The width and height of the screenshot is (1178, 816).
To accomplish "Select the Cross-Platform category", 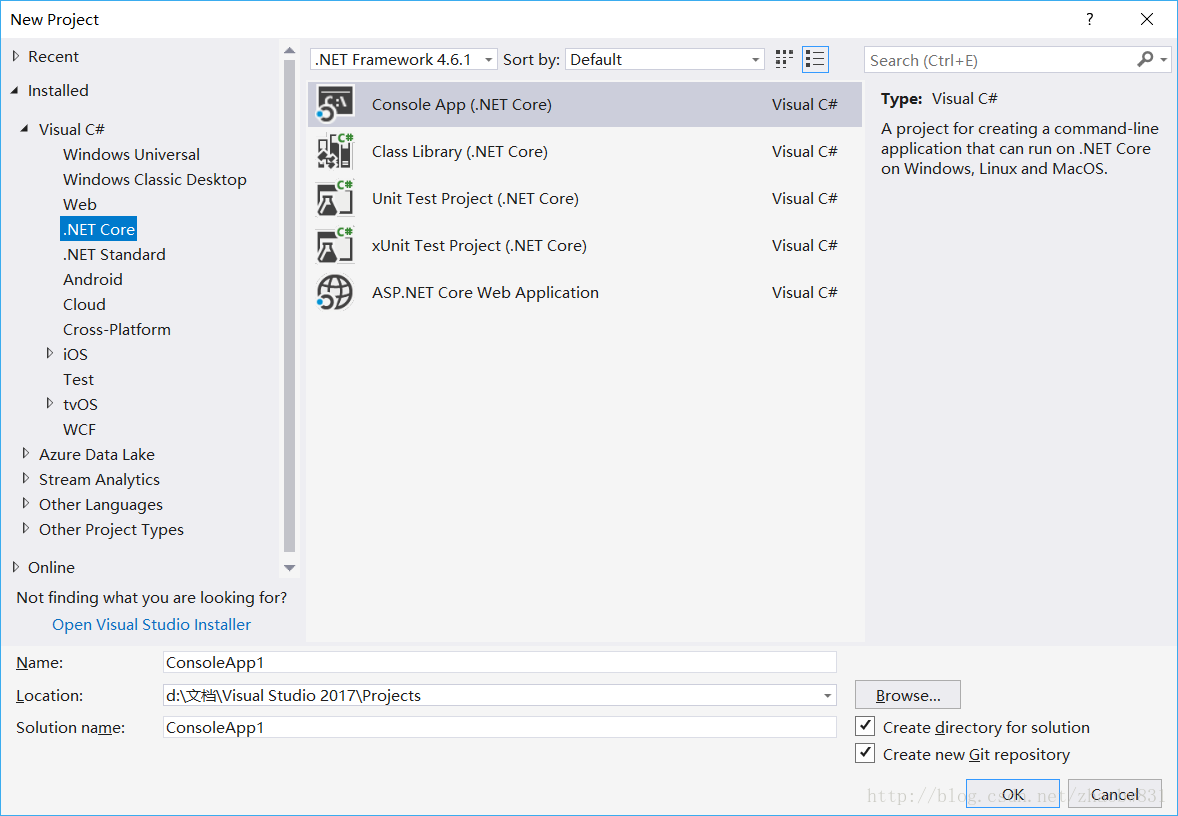I will pos(116,329).
